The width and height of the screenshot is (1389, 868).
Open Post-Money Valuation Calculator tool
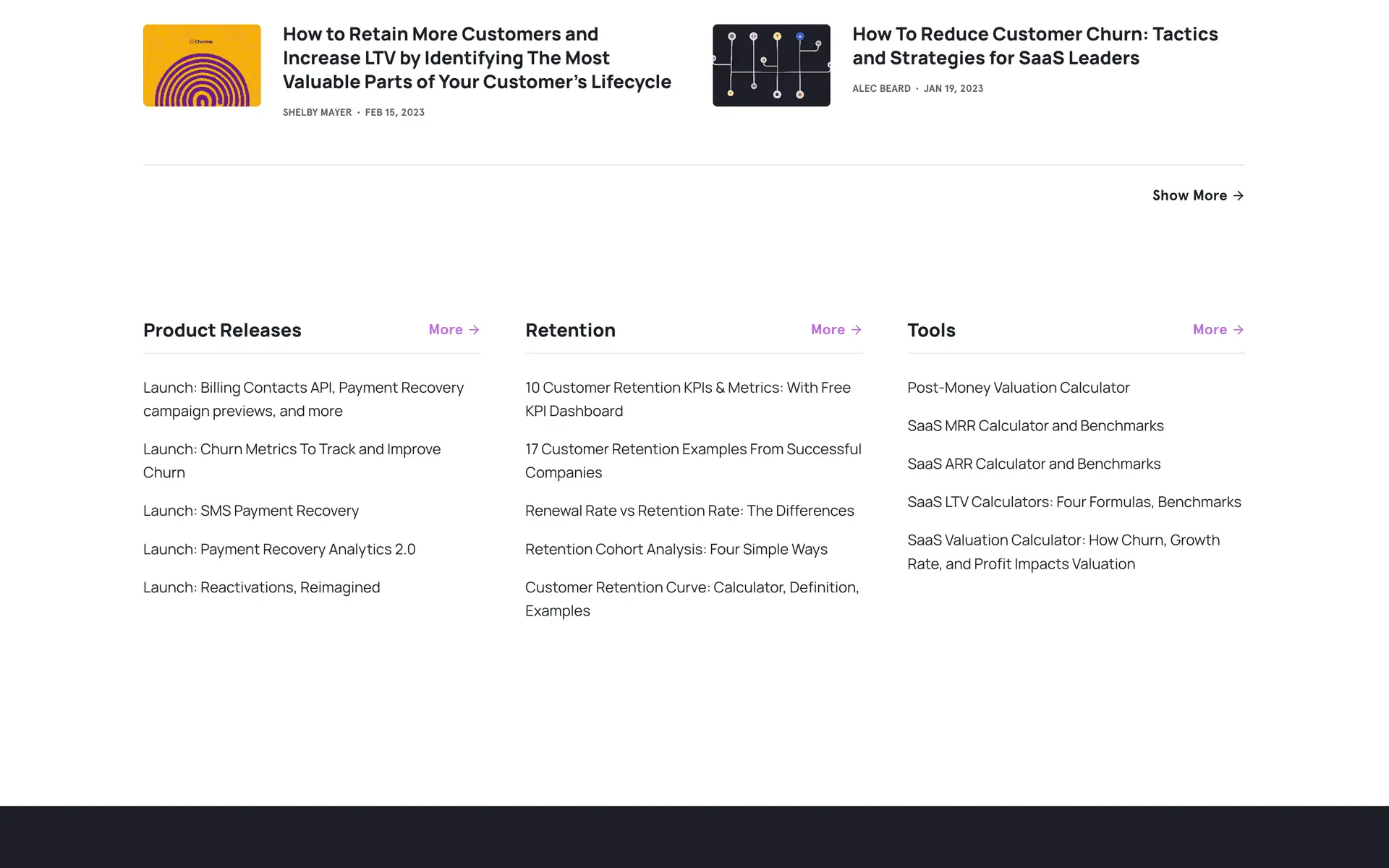click(1018, 388)
